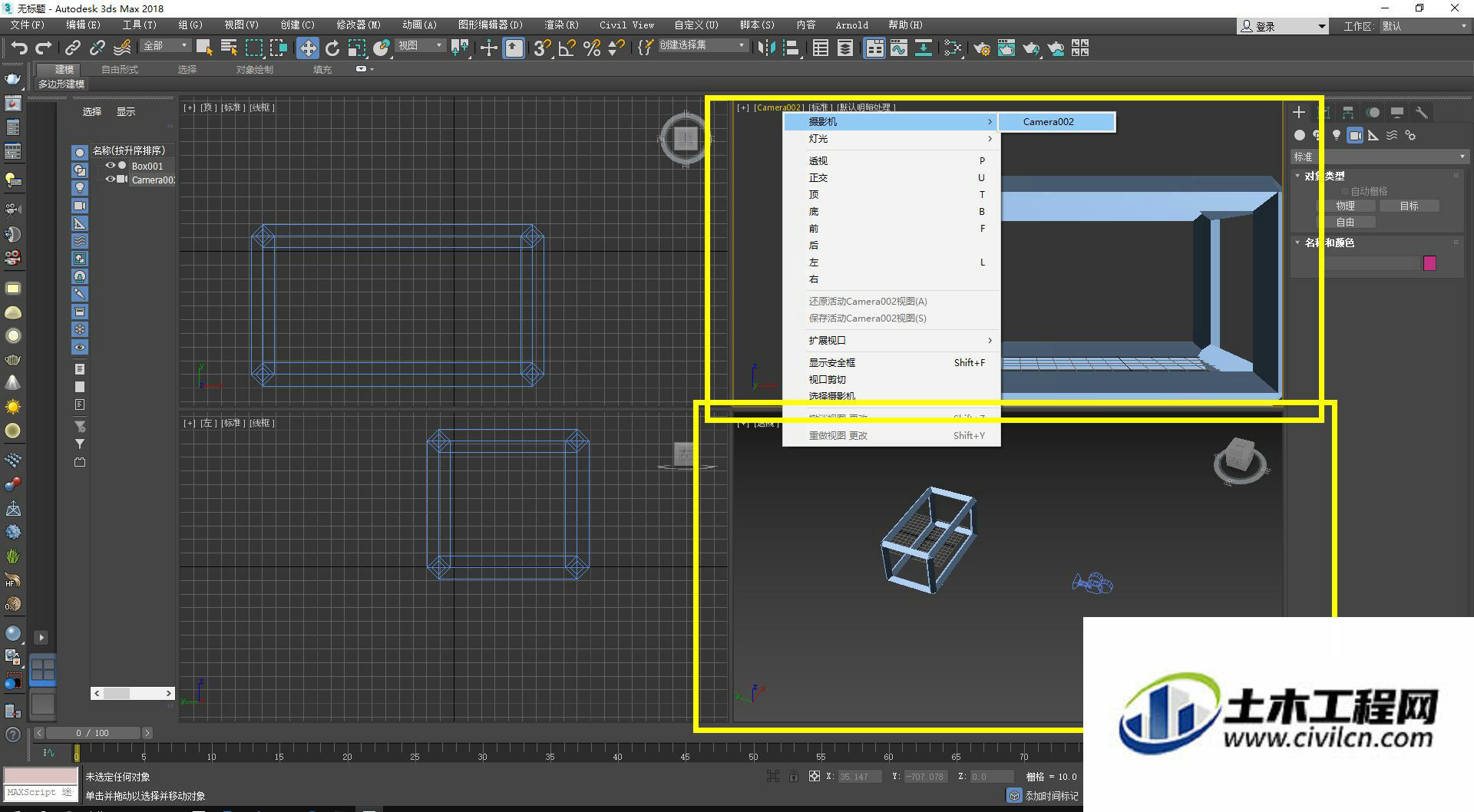Click the magenta object color swatch
Image resolution: width=1474 pixels, height=812 pixels.
pos(1429,263)
